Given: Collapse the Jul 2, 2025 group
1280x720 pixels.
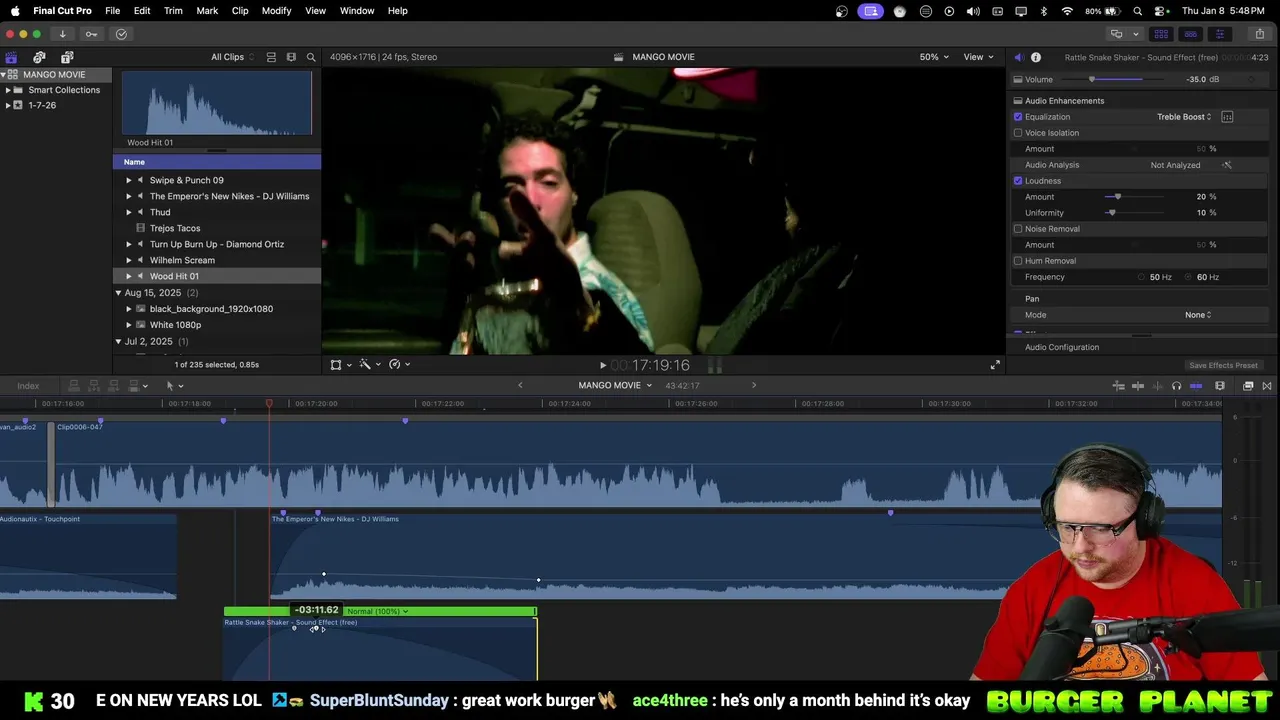Looking at the screenshot, I should [x=118, y=342].
